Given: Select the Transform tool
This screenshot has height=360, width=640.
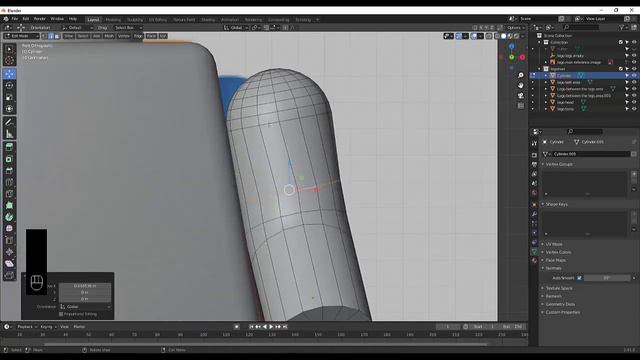Looking at the screenshot, I should click(9, 109).
